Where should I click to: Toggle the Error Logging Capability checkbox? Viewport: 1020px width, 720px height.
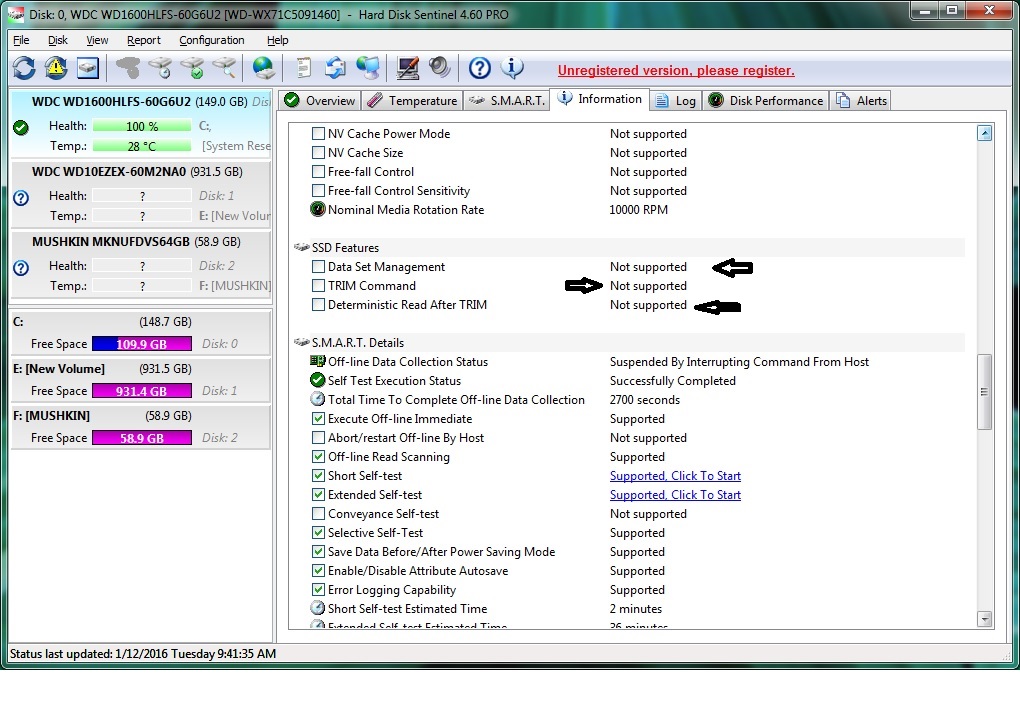pos(317,590)
